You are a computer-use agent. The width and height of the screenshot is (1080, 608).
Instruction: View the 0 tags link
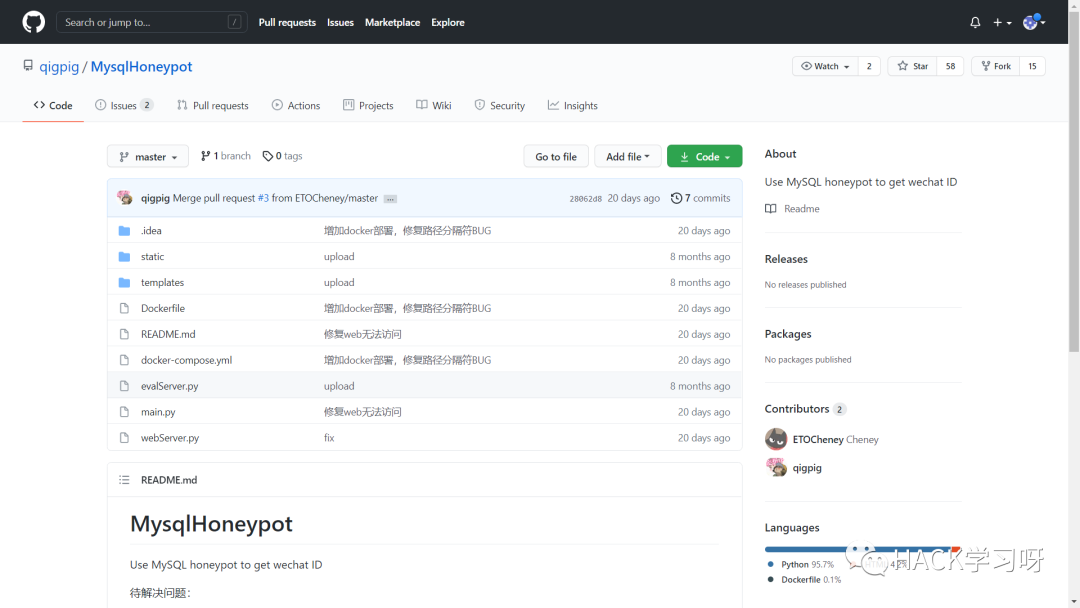(x=282, y=156)
